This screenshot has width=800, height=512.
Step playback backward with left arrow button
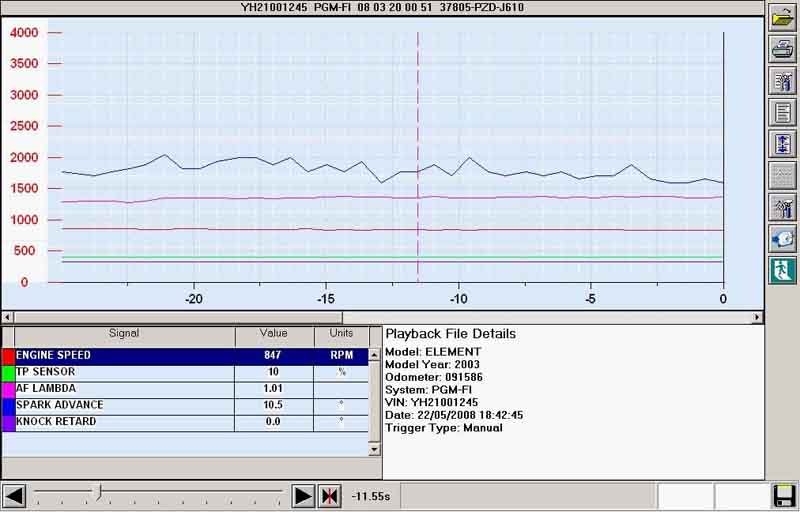coord(14,496)
